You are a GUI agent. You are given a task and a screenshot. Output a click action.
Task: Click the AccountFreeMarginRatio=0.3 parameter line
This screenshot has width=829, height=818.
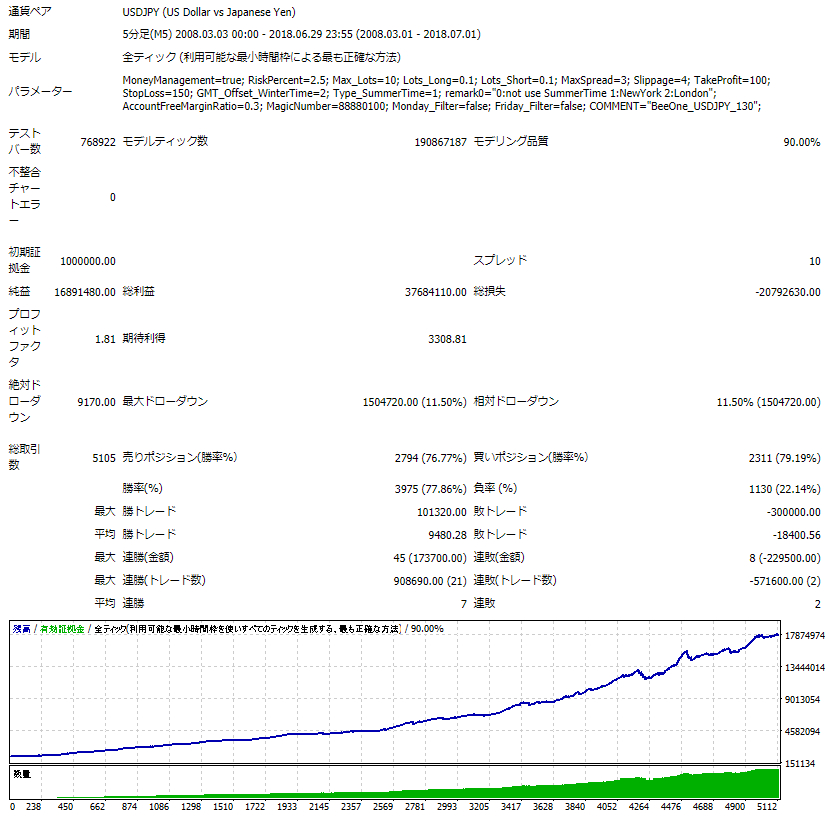(x=441, y=106)
